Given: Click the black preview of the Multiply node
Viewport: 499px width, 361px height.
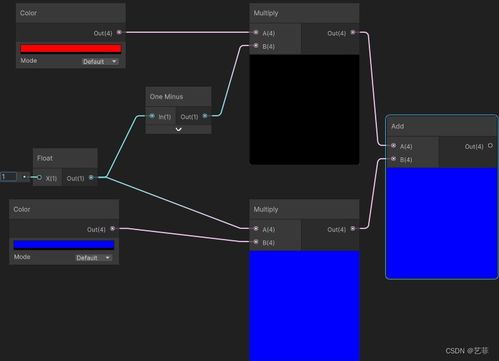Looking at the screenshot, I should [304, 109].
